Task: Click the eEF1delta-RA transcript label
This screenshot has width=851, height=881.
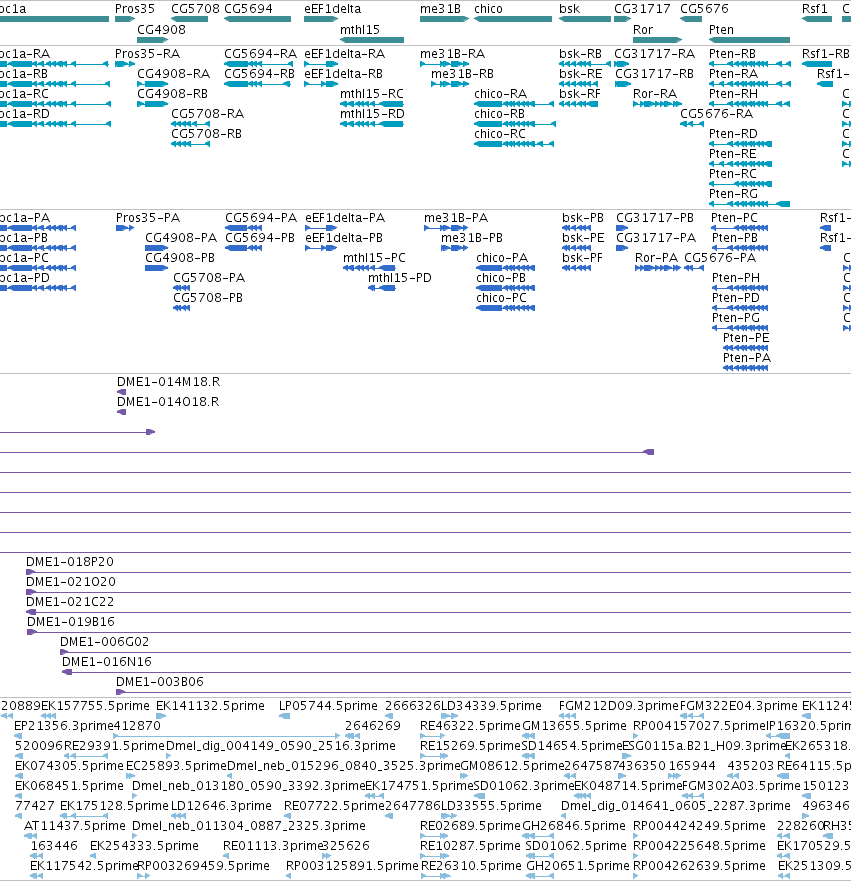Action: pos(344,54)
